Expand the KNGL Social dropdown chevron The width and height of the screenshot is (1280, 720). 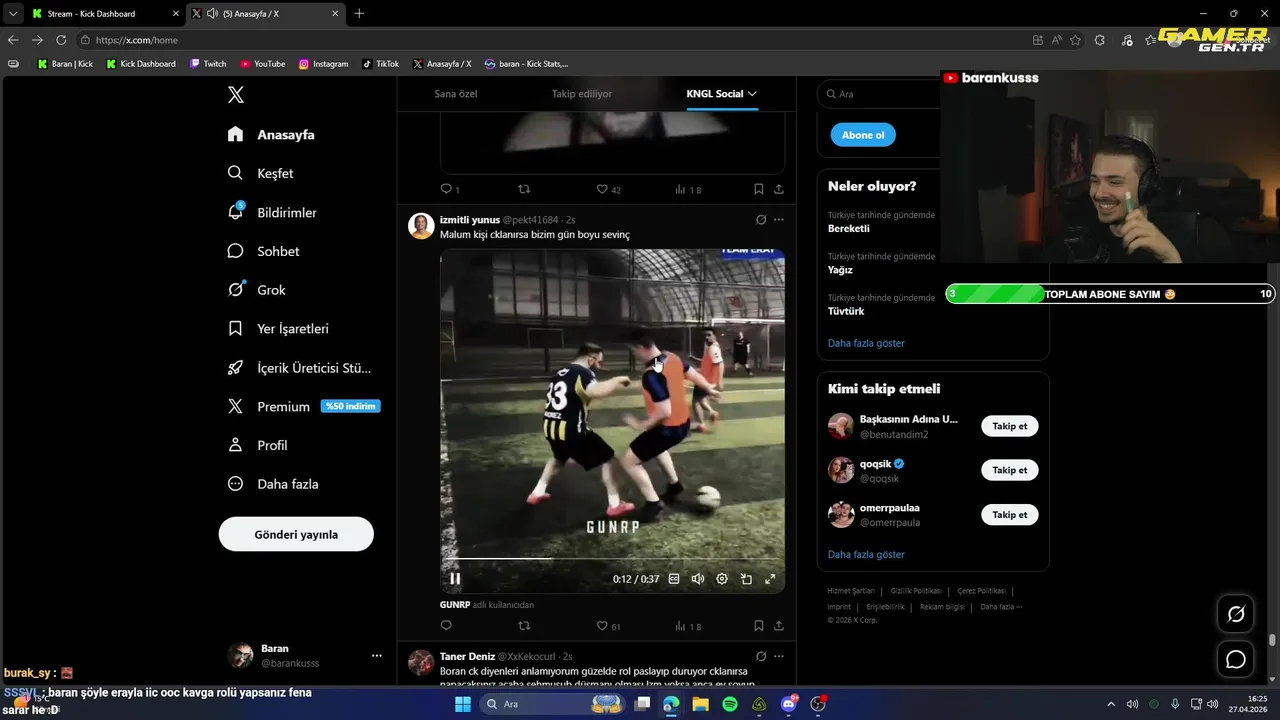[752, 94]
